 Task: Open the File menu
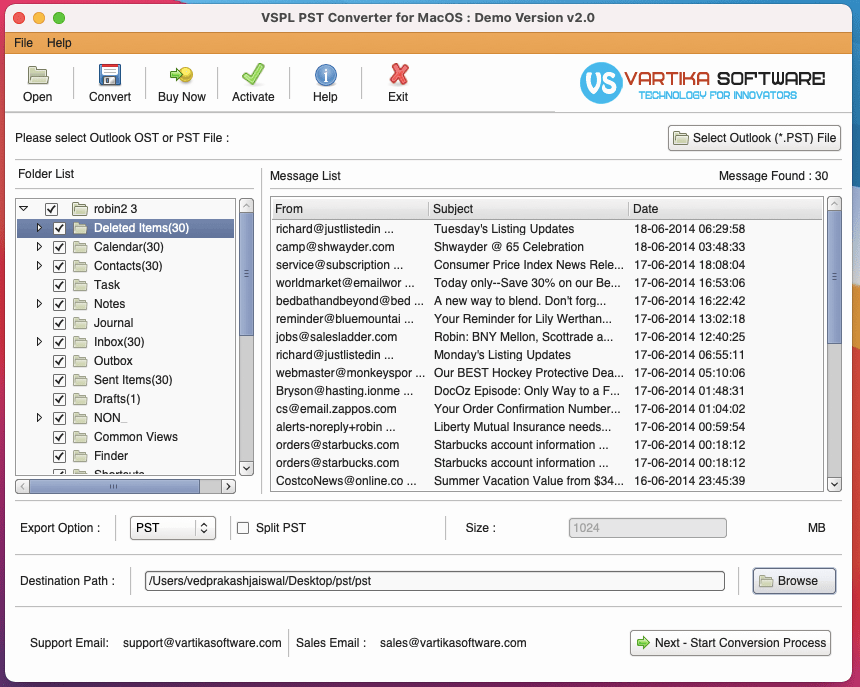pos(24,43)
